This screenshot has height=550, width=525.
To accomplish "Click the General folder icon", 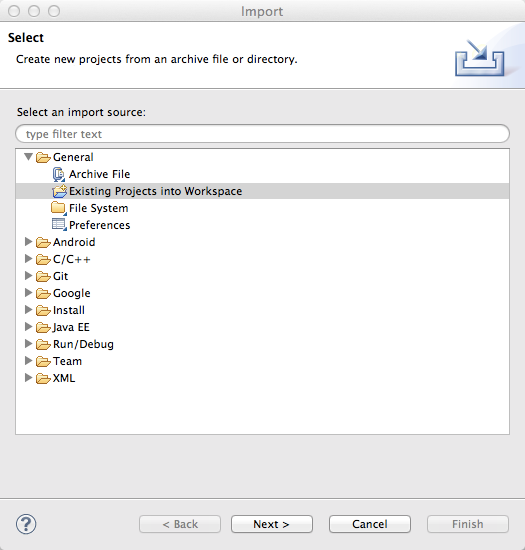I will click(43, 157).
